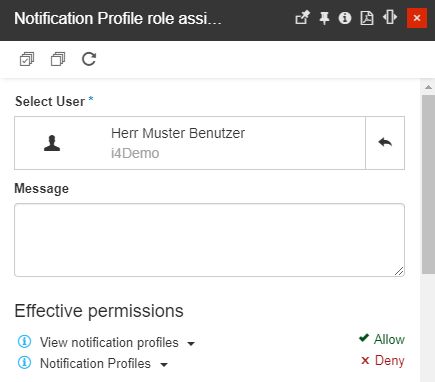This screenshot has width=435, height=382.
Task: Click scrollbar up arrow
Action: click(428, 87)
